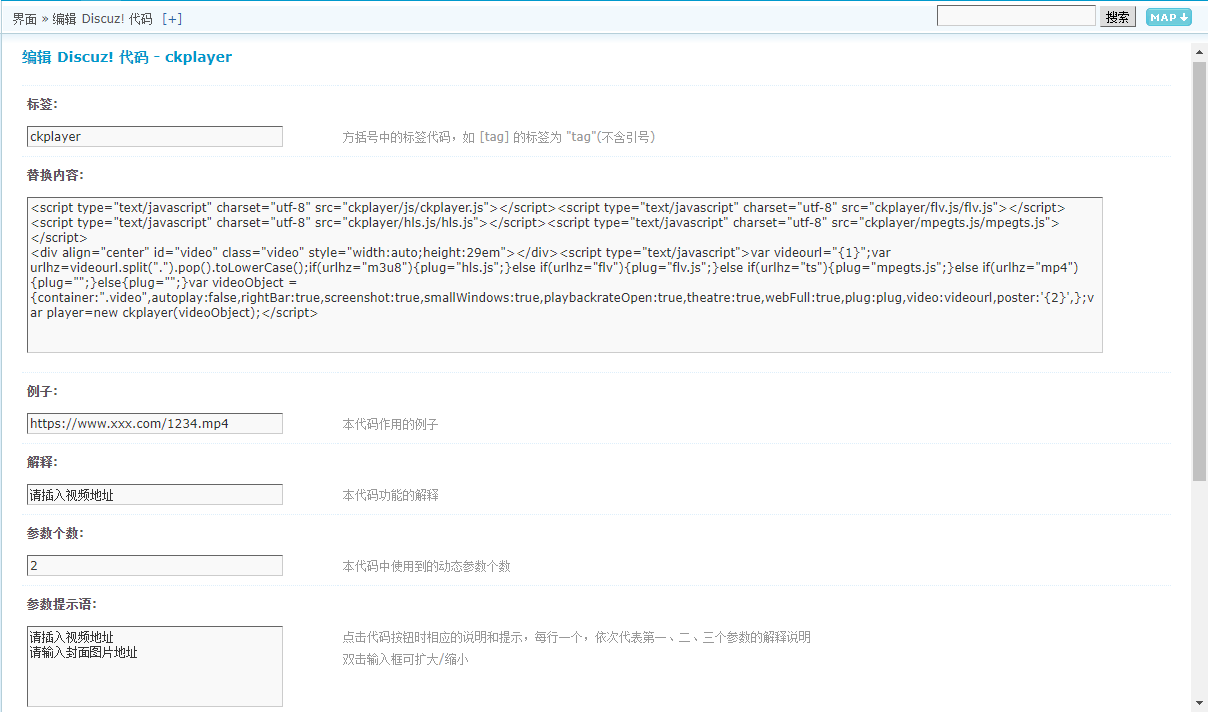Click the 解释 explanation input field

[155, 494]
